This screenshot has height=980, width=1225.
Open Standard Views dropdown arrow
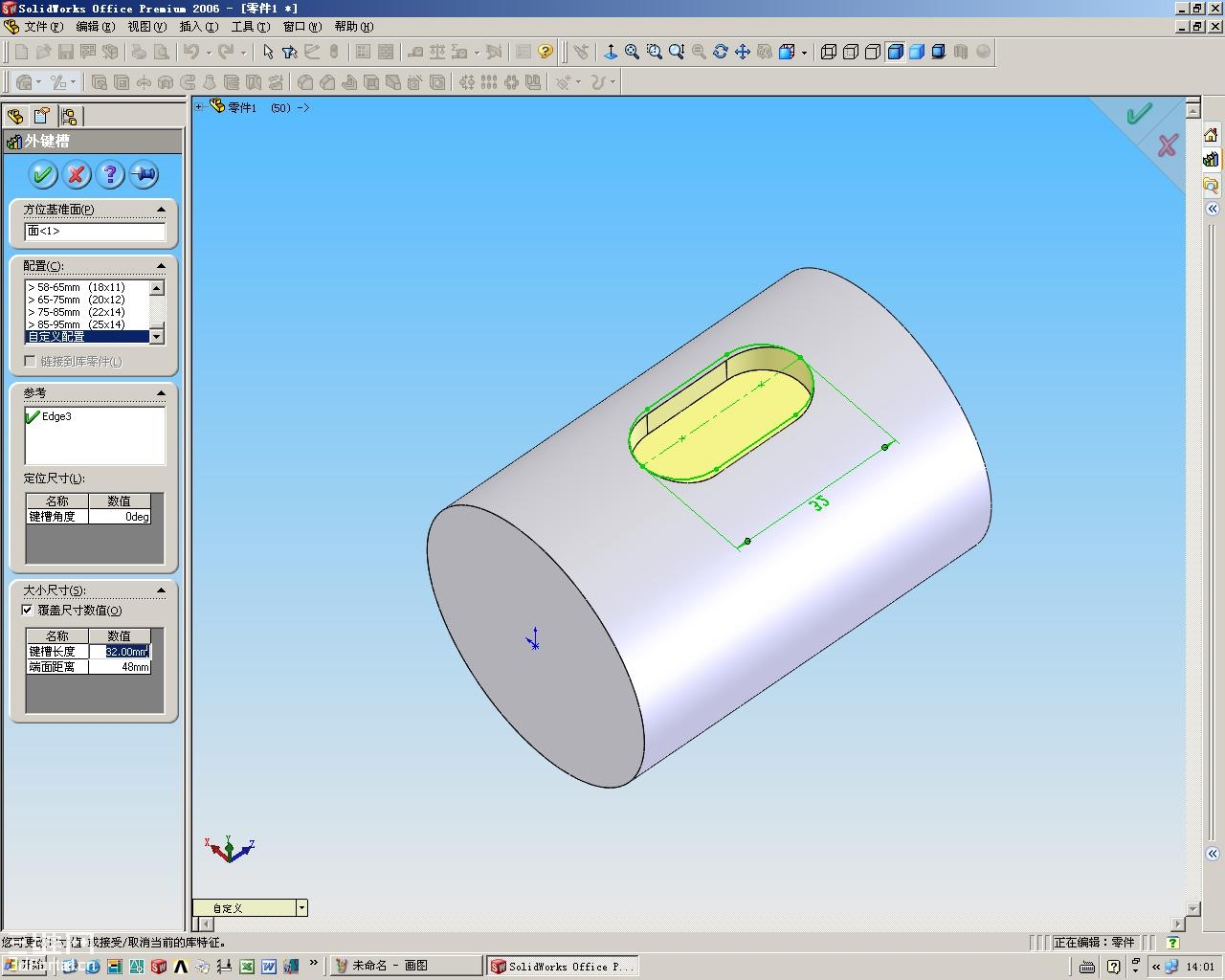[x=804, y=52]
